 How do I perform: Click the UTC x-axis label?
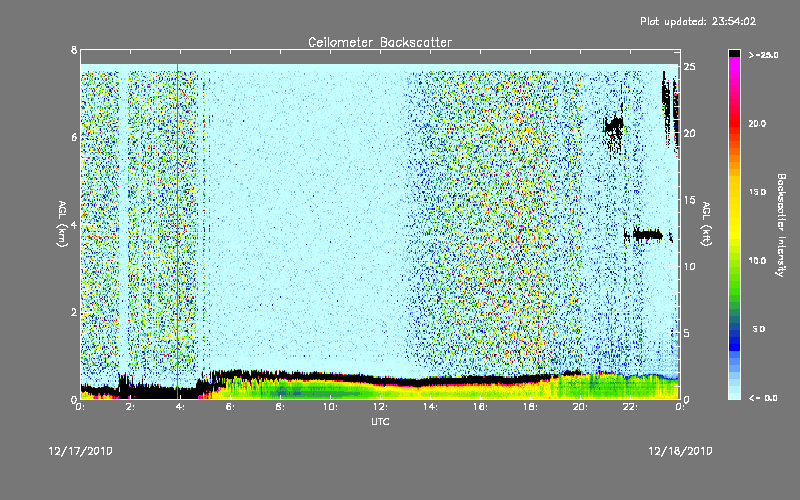380,421
